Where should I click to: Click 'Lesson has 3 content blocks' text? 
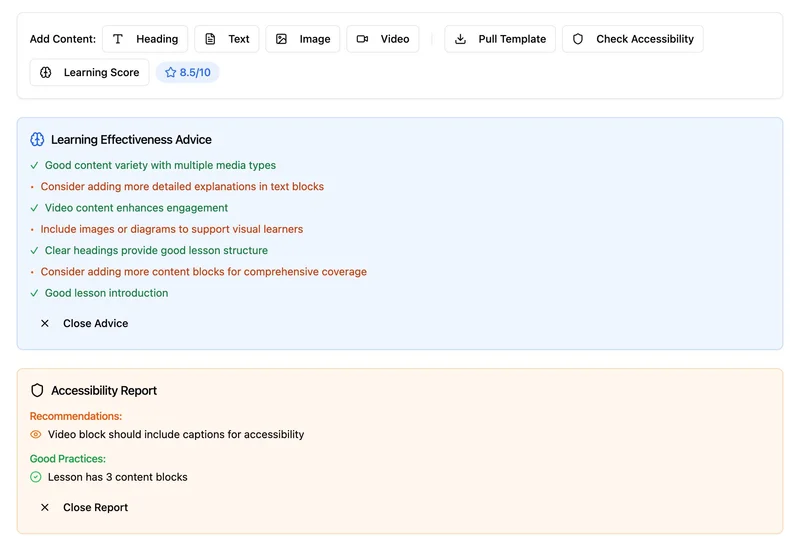coord(117,477)
